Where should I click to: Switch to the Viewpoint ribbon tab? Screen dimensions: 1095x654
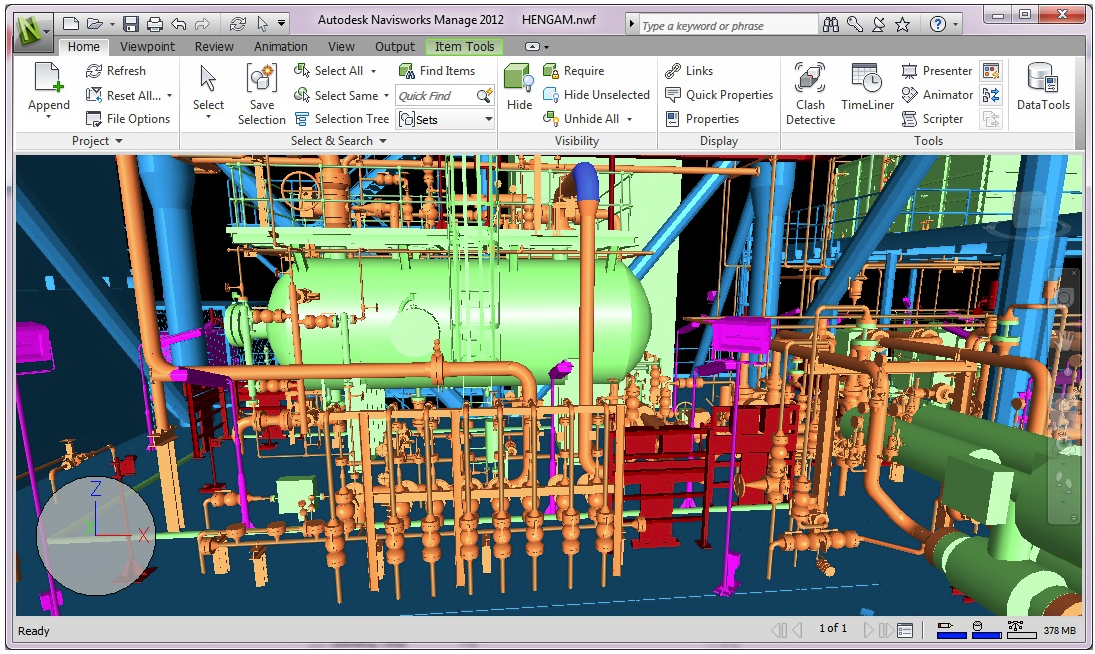coord(147,47)
